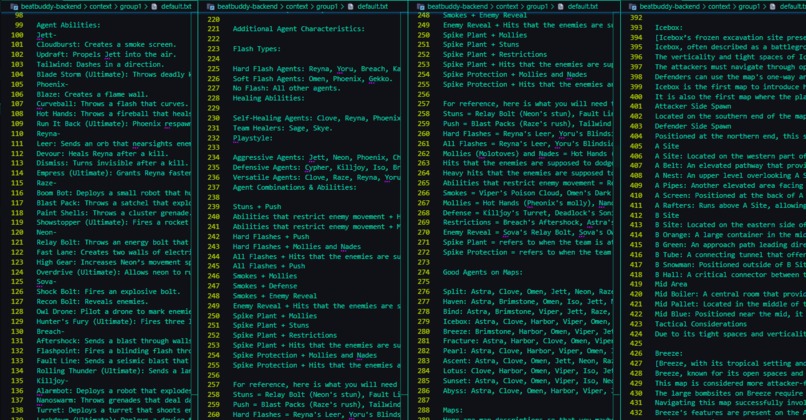Click the file icon beside default.txt in the pane starting at line 220
806x420 pixels.
[350, 7]
